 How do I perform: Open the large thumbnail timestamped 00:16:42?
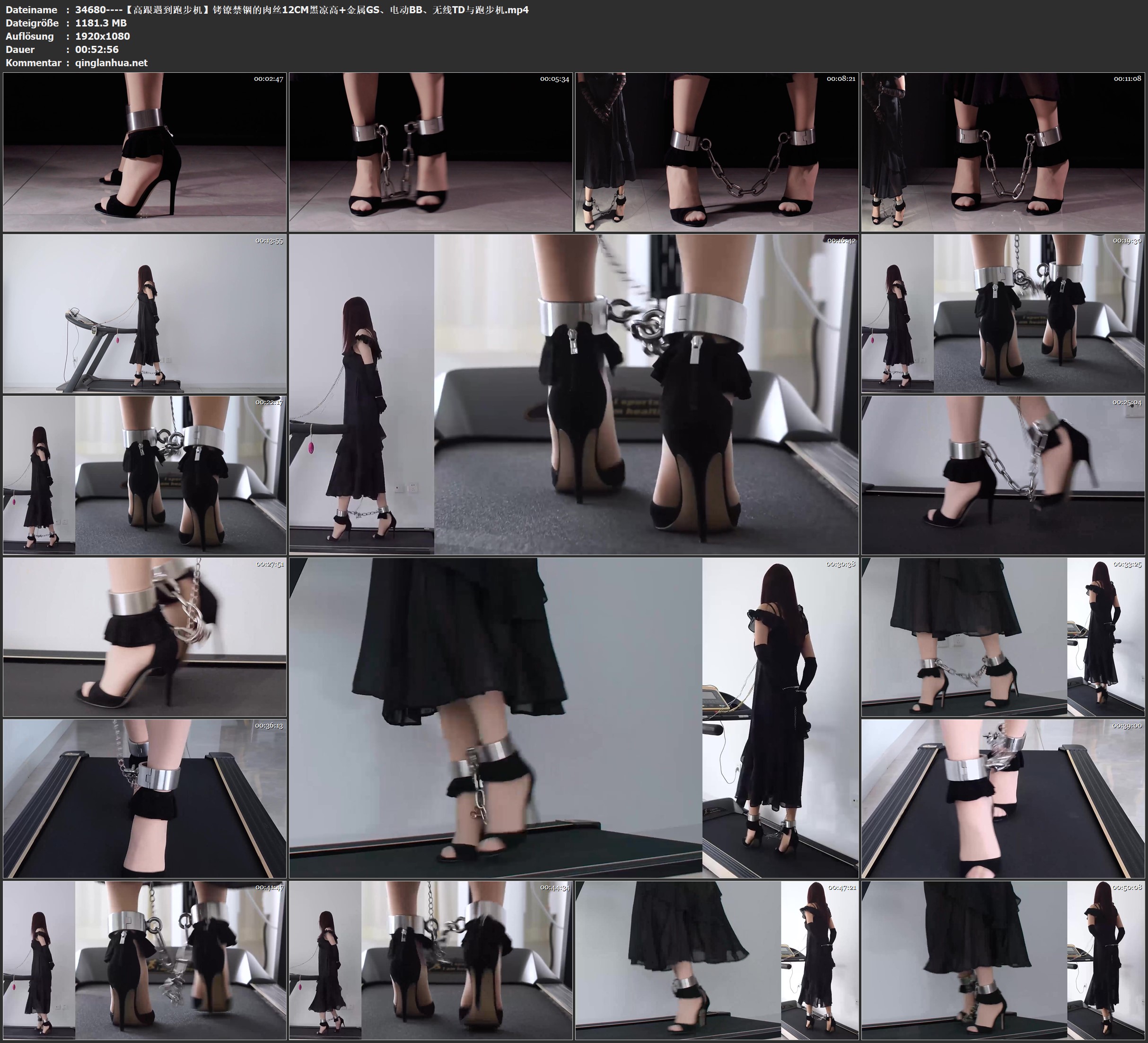point(574,394)
